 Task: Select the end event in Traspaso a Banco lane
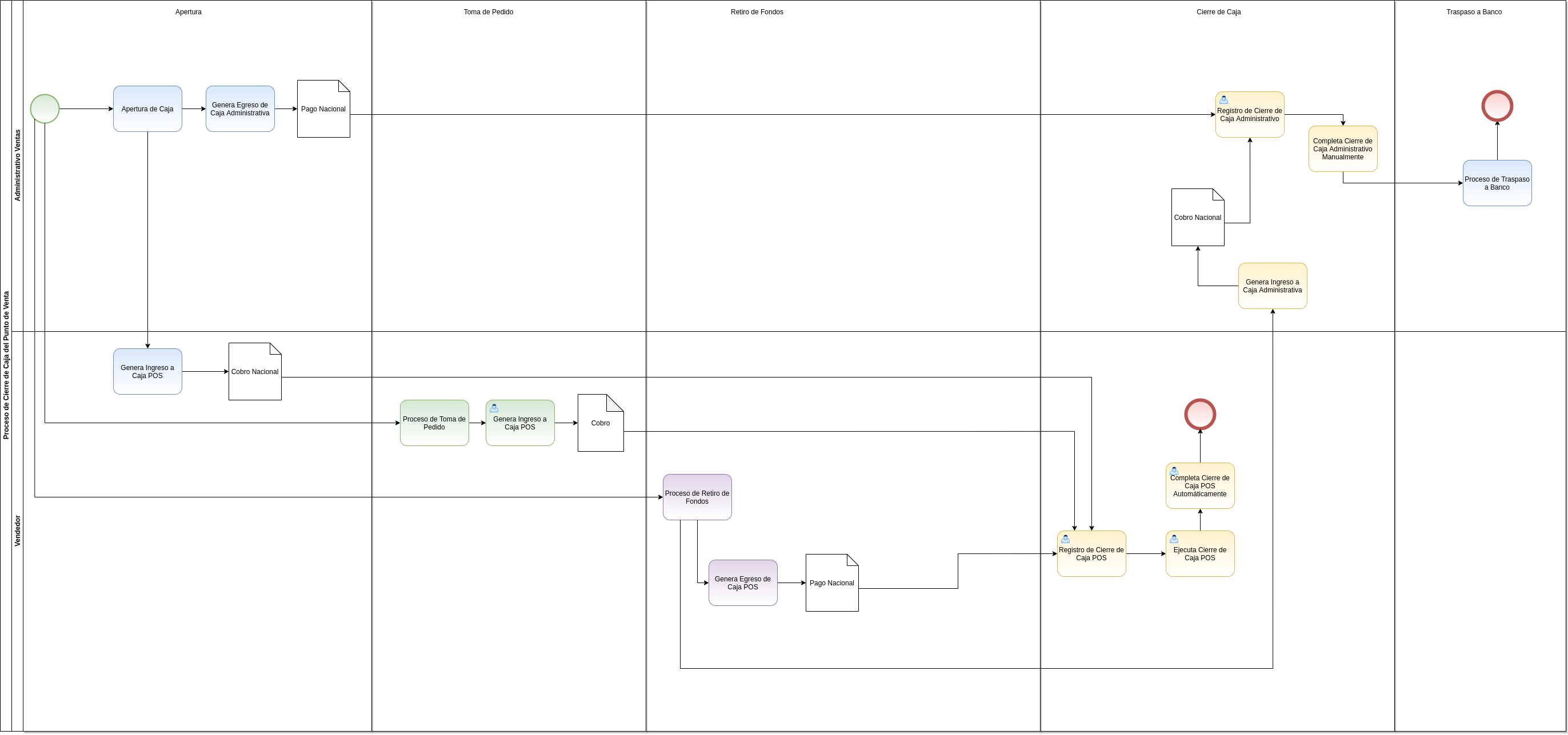click(x=1498, y=106)
